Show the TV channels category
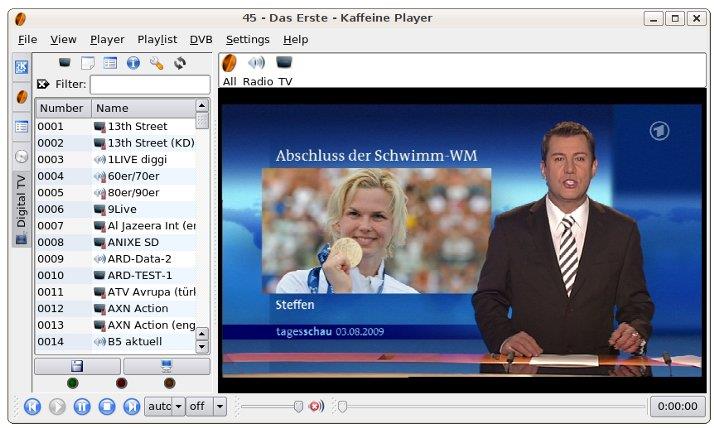The image size is (714, 428). point(285,70)
